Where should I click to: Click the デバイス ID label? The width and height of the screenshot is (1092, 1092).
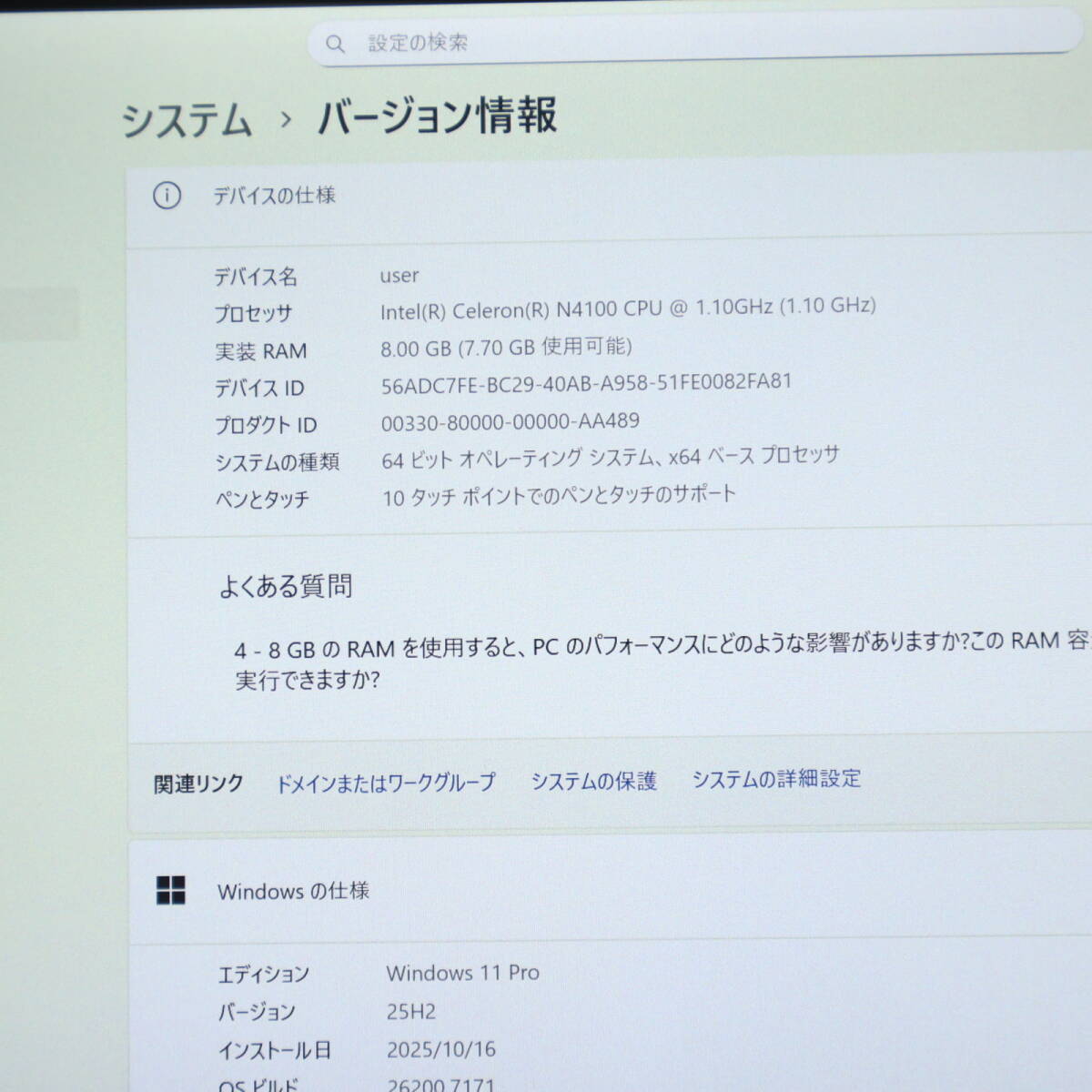tap(259, 389)
